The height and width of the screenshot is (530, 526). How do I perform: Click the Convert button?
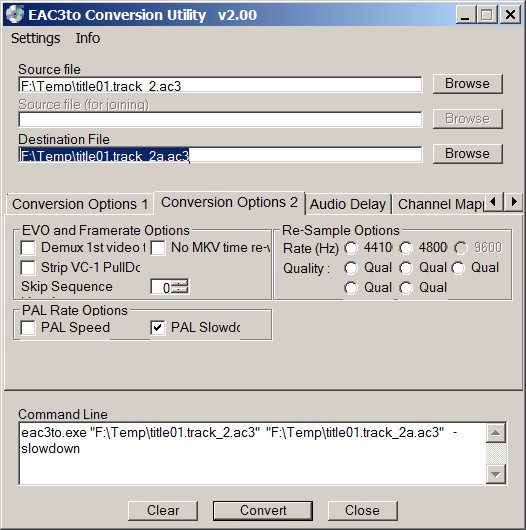263,510
